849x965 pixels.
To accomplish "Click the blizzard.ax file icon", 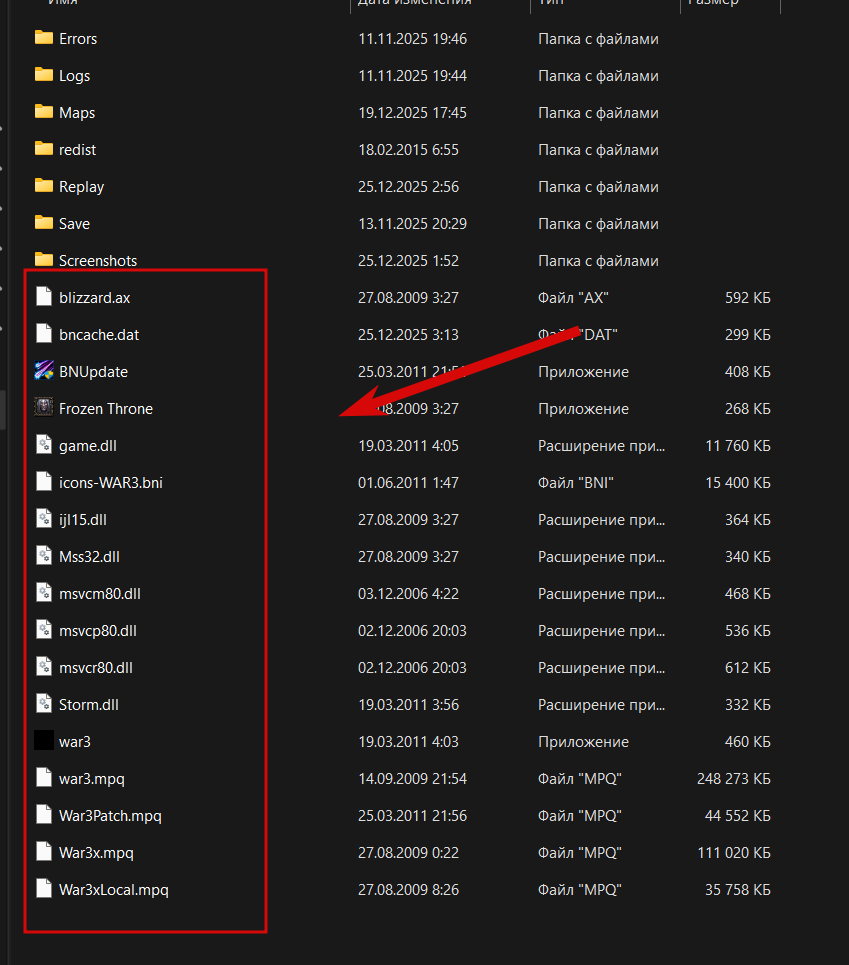I will [44, 297].
